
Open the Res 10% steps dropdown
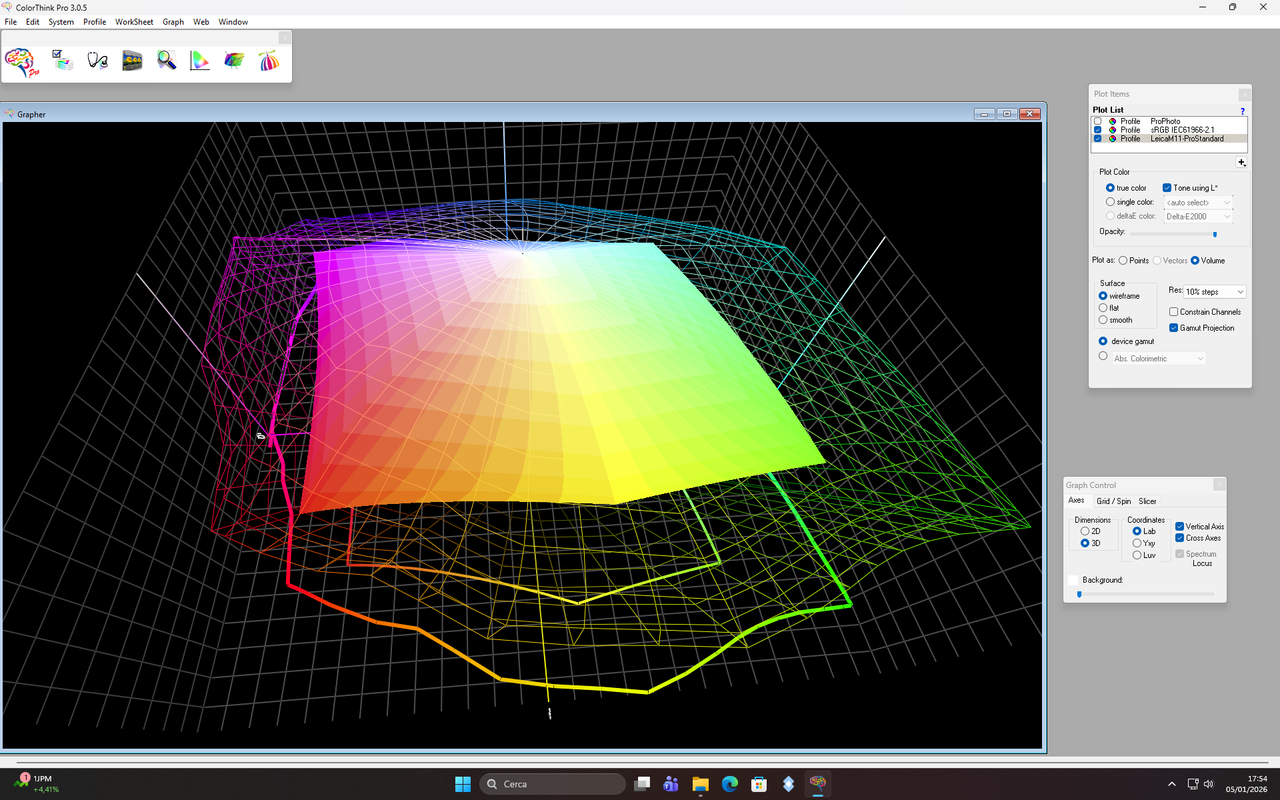(x=1214, y=292)
